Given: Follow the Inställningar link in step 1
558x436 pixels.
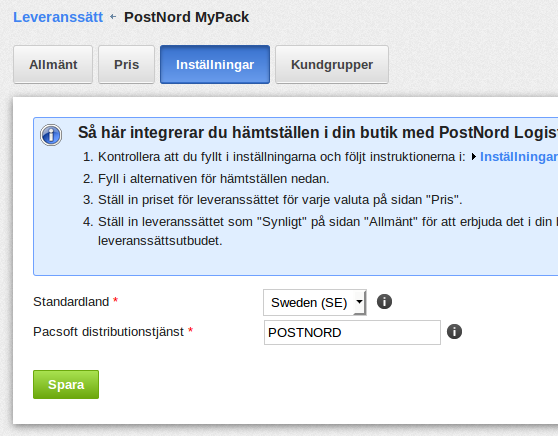Looking at the screenshot, I should [x=519, y=157].
